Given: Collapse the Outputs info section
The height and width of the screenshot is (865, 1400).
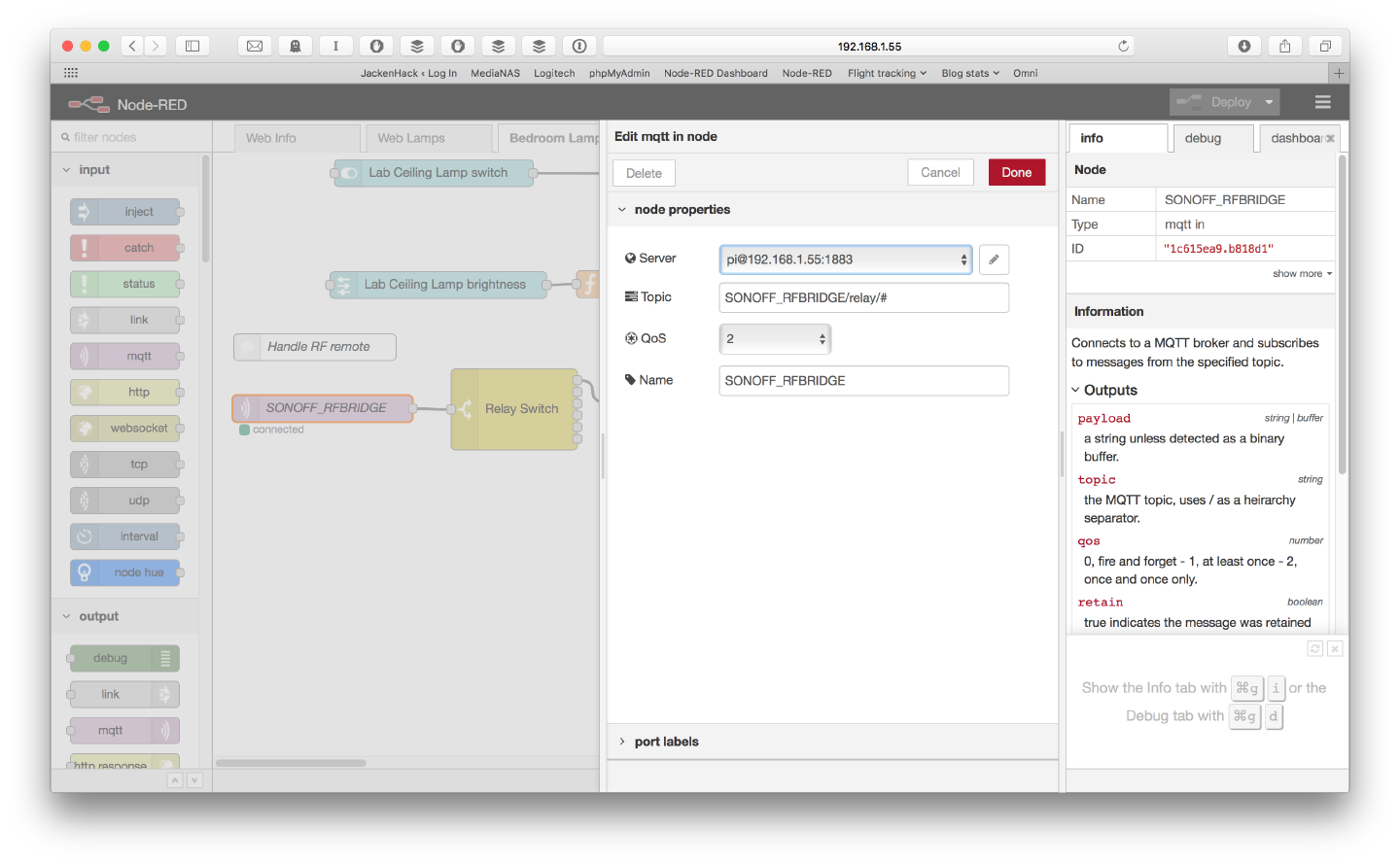Looking at the screenshot, I should [x=1075, y=390].
